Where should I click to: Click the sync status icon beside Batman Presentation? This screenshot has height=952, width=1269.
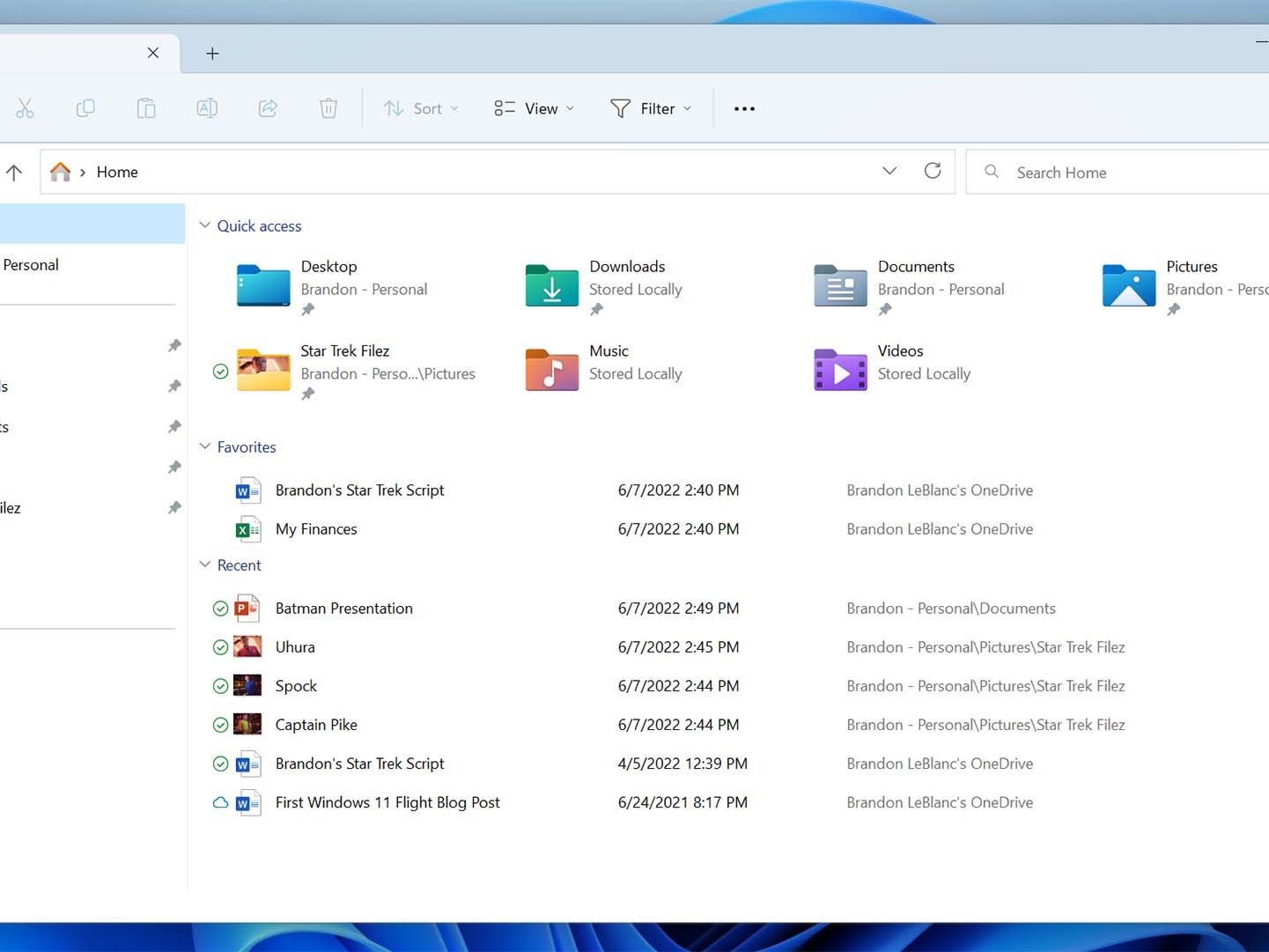[220, 609]
